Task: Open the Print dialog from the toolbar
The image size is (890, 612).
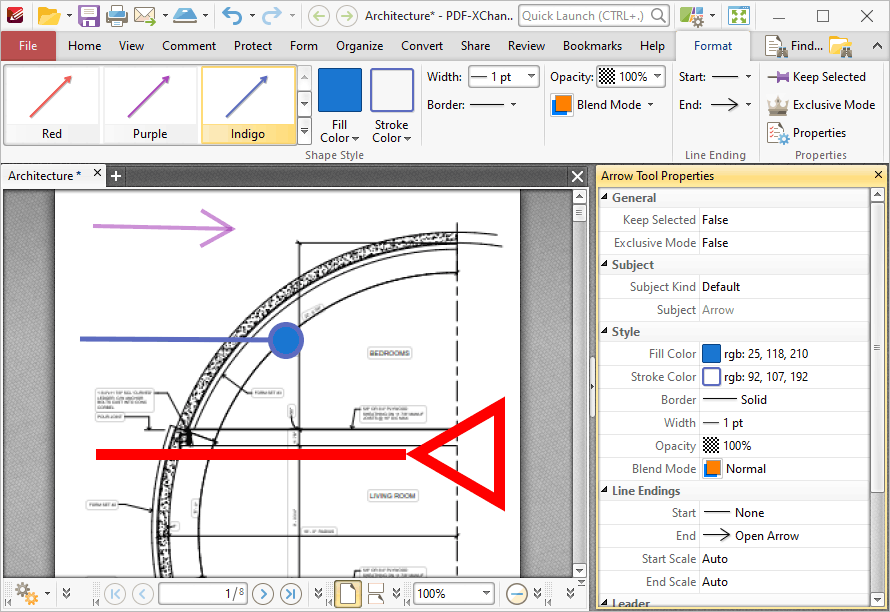Action: (115, 16)
